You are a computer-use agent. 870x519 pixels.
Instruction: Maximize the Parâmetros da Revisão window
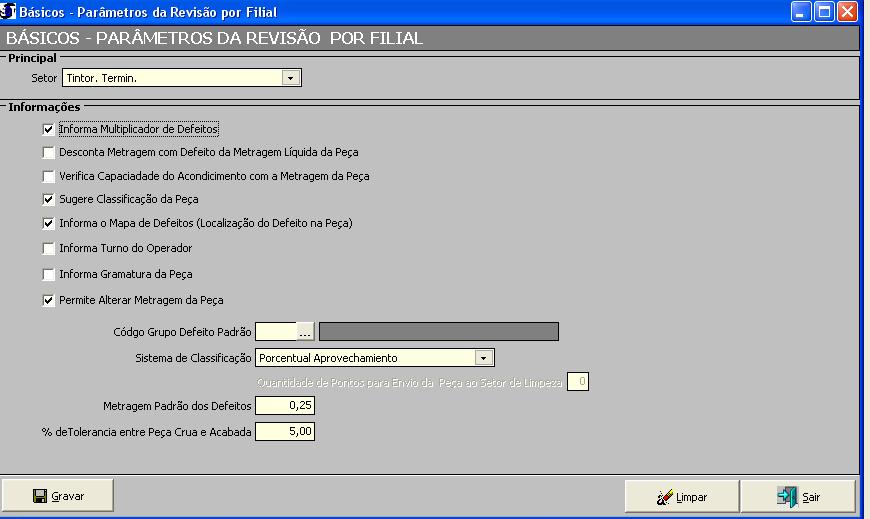click(x=825, y=12)
